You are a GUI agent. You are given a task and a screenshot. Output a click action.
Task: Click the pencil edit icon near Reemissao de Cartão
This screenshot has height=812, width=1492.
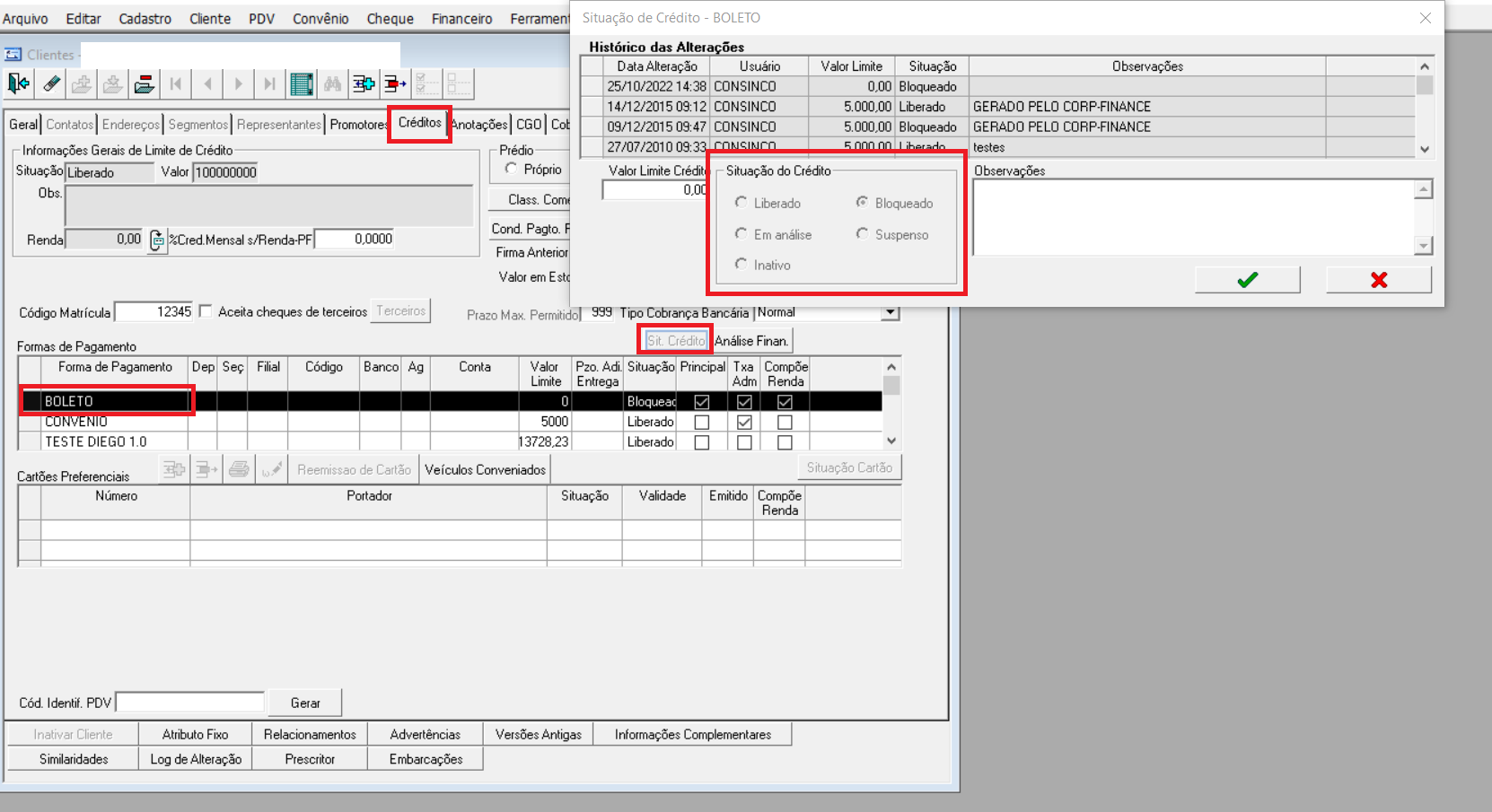pyautogui.click(x=272, y=468)
